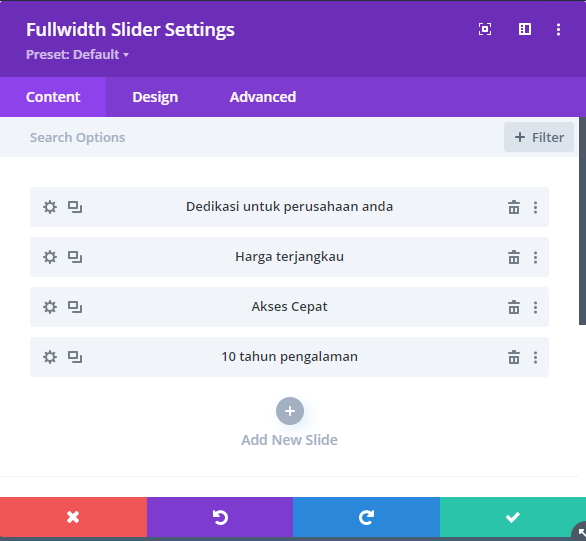Open more options for Harga terjangkau slide
The height and width of the screenshot is (541, 586).
click(x=535, y=257)
